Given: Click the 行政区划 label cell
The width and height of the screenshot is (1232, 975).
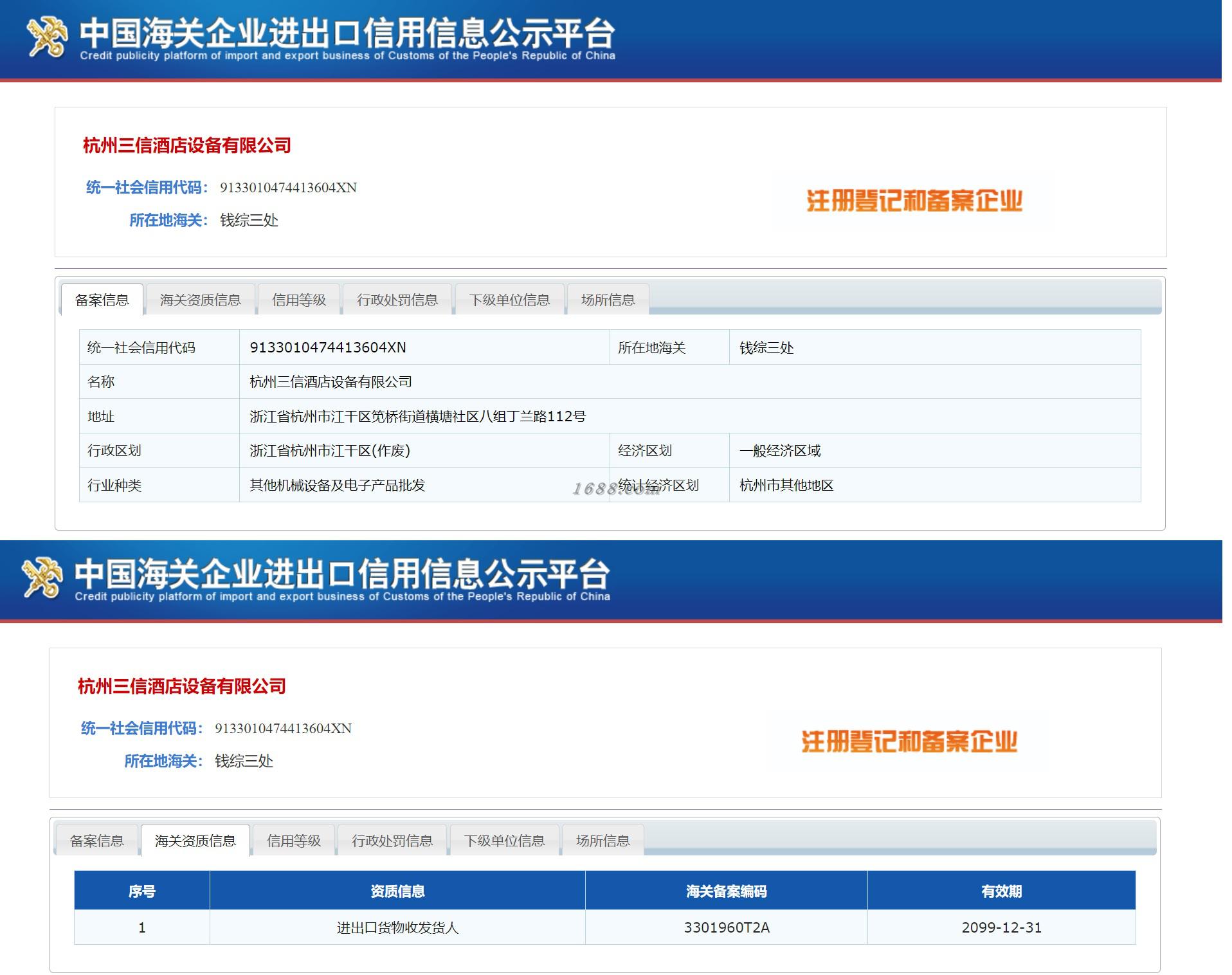Looking at the screenshot, I should [x=159, y=450].
